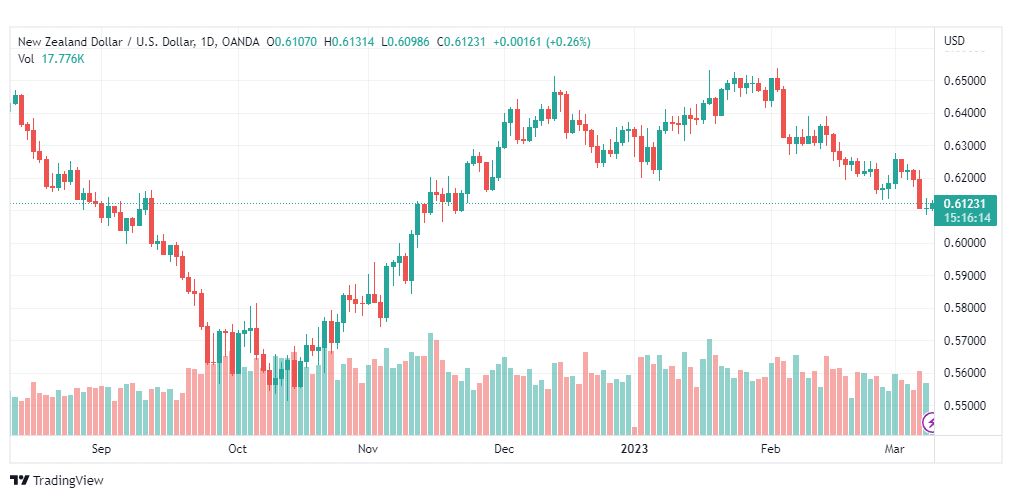
Task: Select the Feb label on time axis
Action: [771, 448]
